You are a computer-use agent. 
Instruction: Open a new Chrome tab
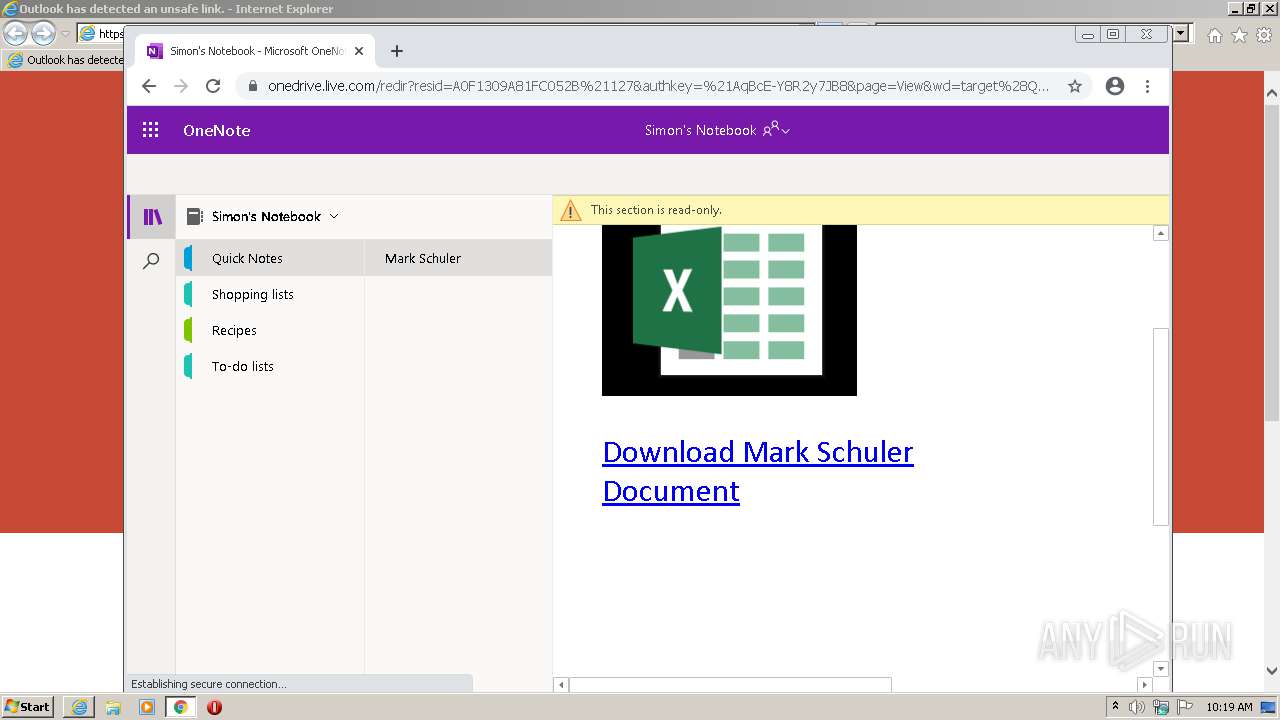click(x=397, y=51)
